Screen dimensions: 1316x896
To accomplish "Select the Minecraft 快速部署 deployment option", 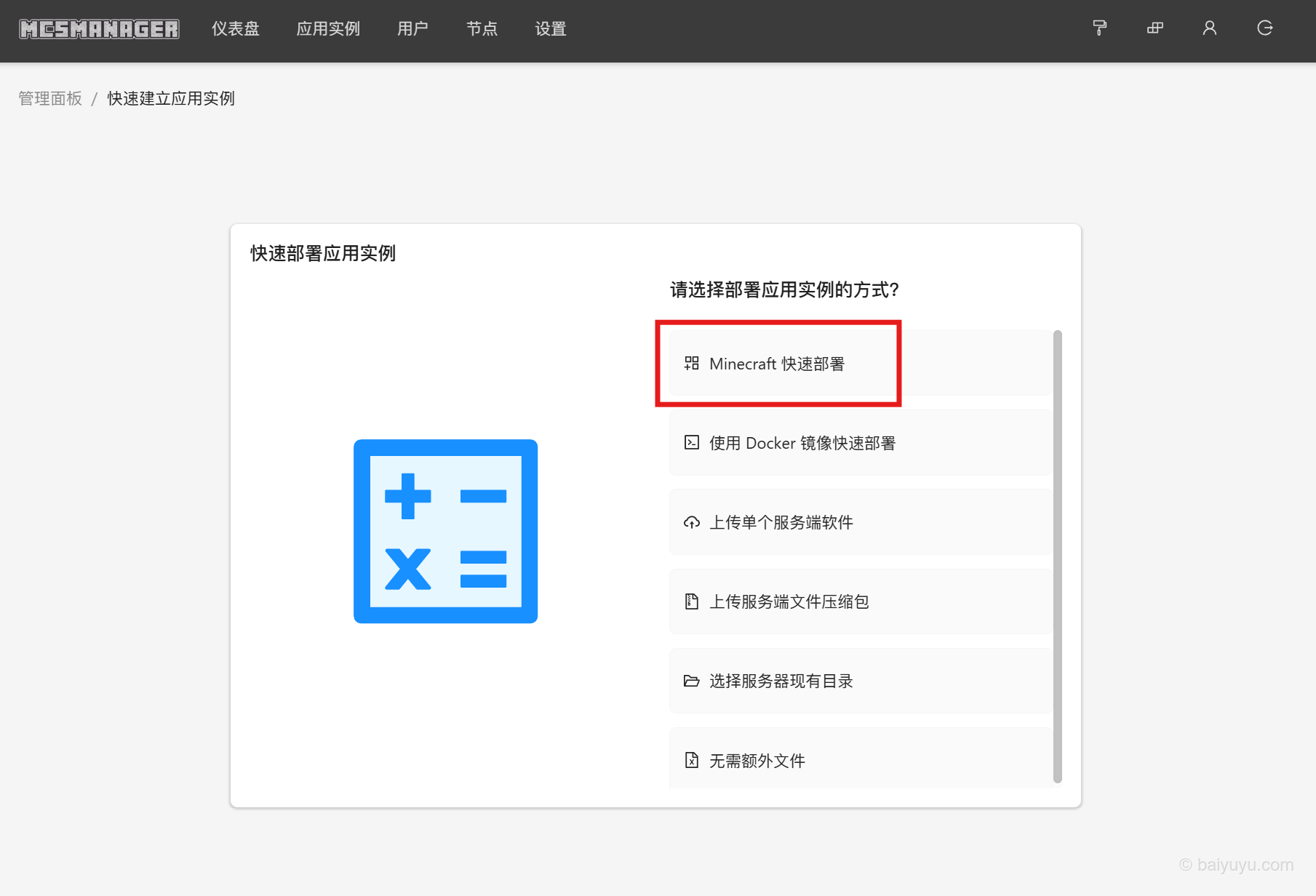I will (x=778, y=364).
